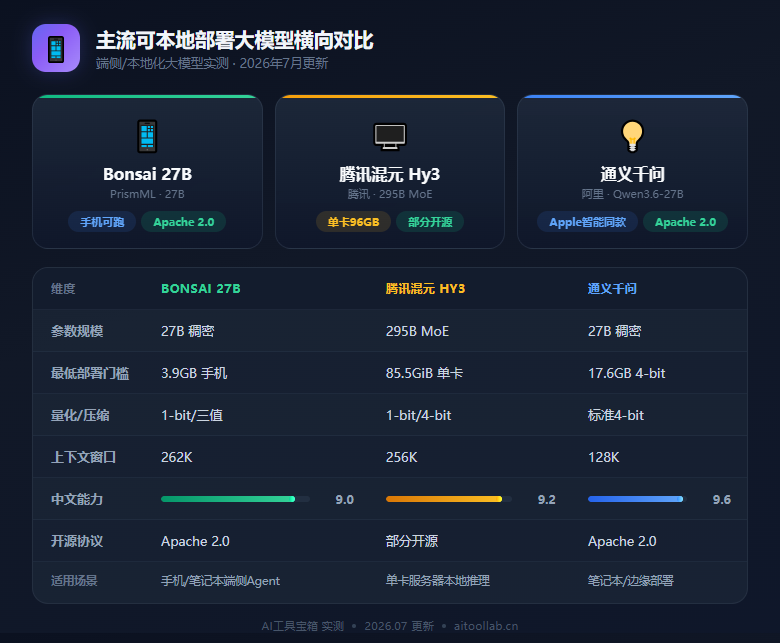Click the 量化/压缩 row label
780x643 pixels.
coord(80,415)
